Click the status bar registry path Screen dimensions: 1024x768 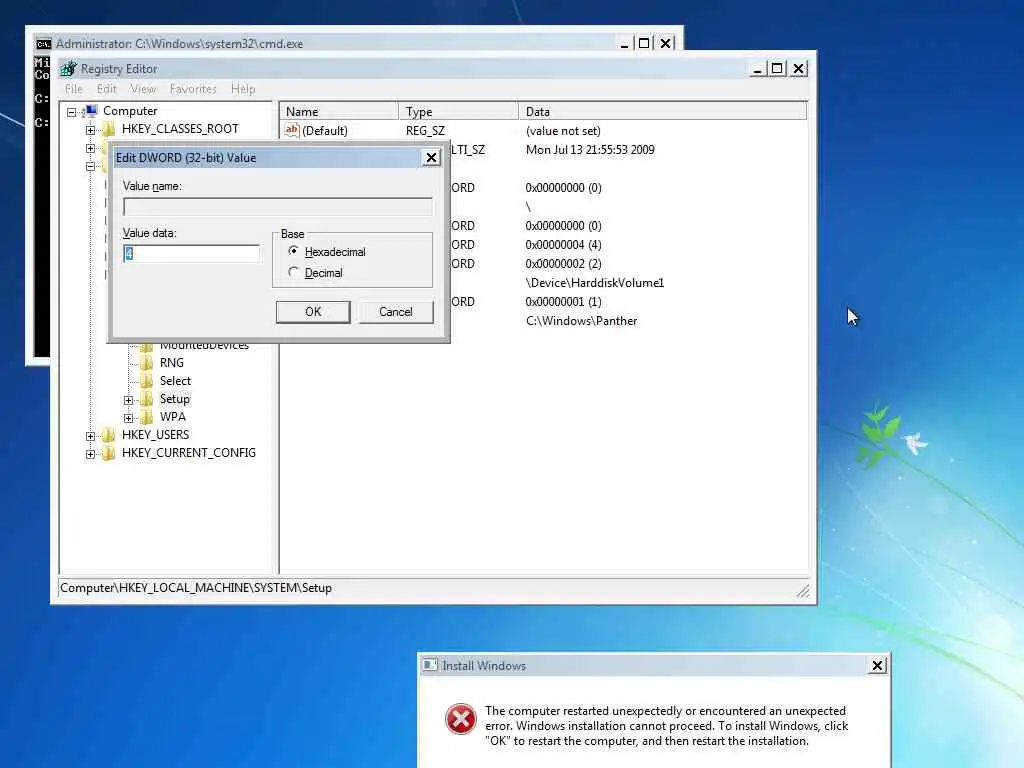click(196, 588)
